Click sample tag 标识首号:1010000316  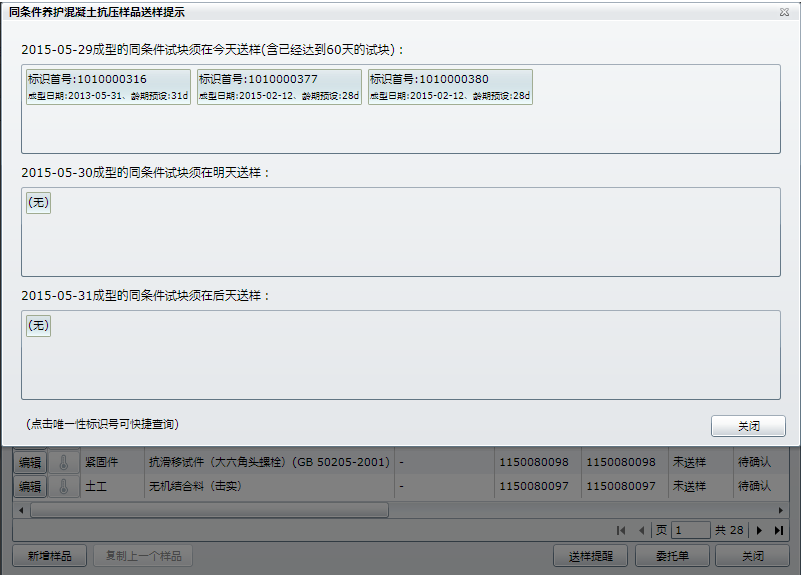click(x=108, y=87)
